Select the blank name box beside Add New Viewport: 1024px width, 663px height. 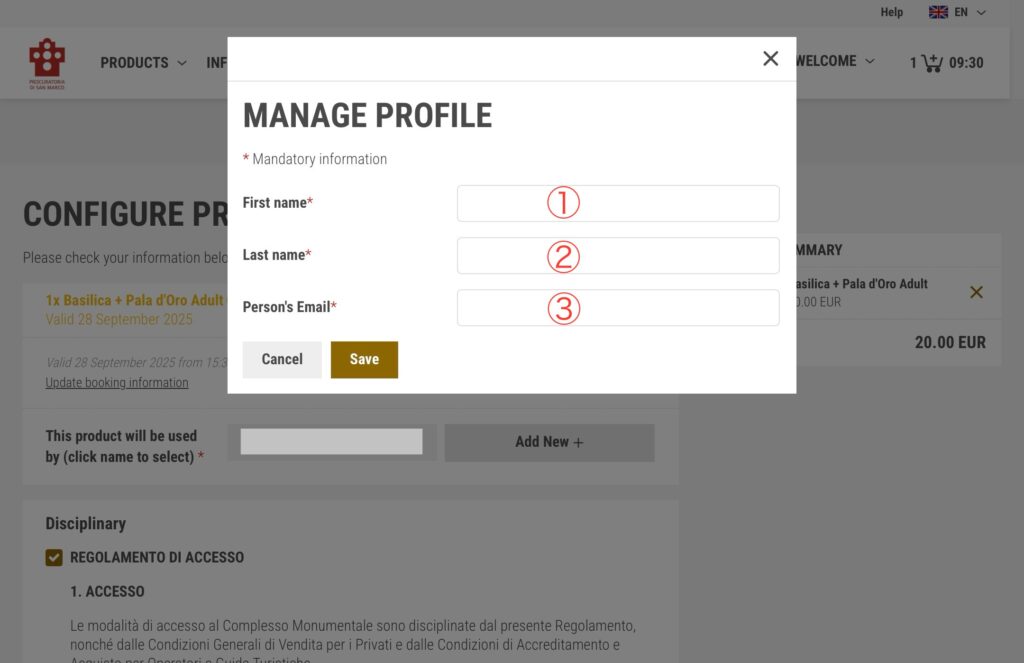point(331,442)
